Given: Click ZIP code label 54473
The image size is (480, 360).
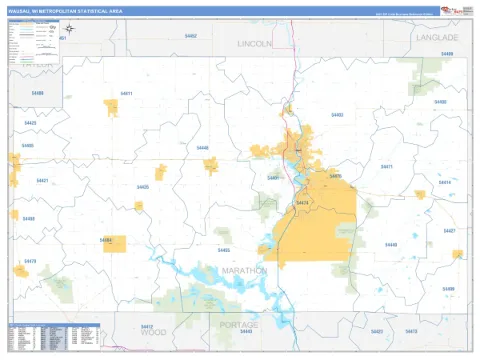Looking at the screenshot, I should tap(411, 331).
